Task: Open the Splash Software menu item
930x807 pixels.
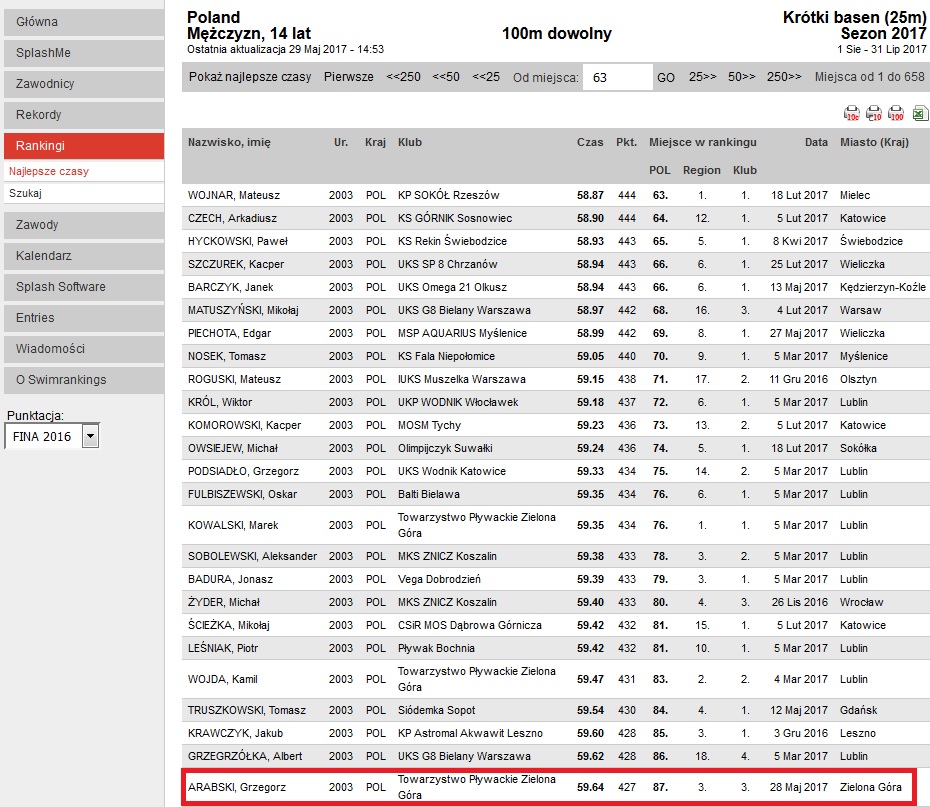Action: pos(84,286)
